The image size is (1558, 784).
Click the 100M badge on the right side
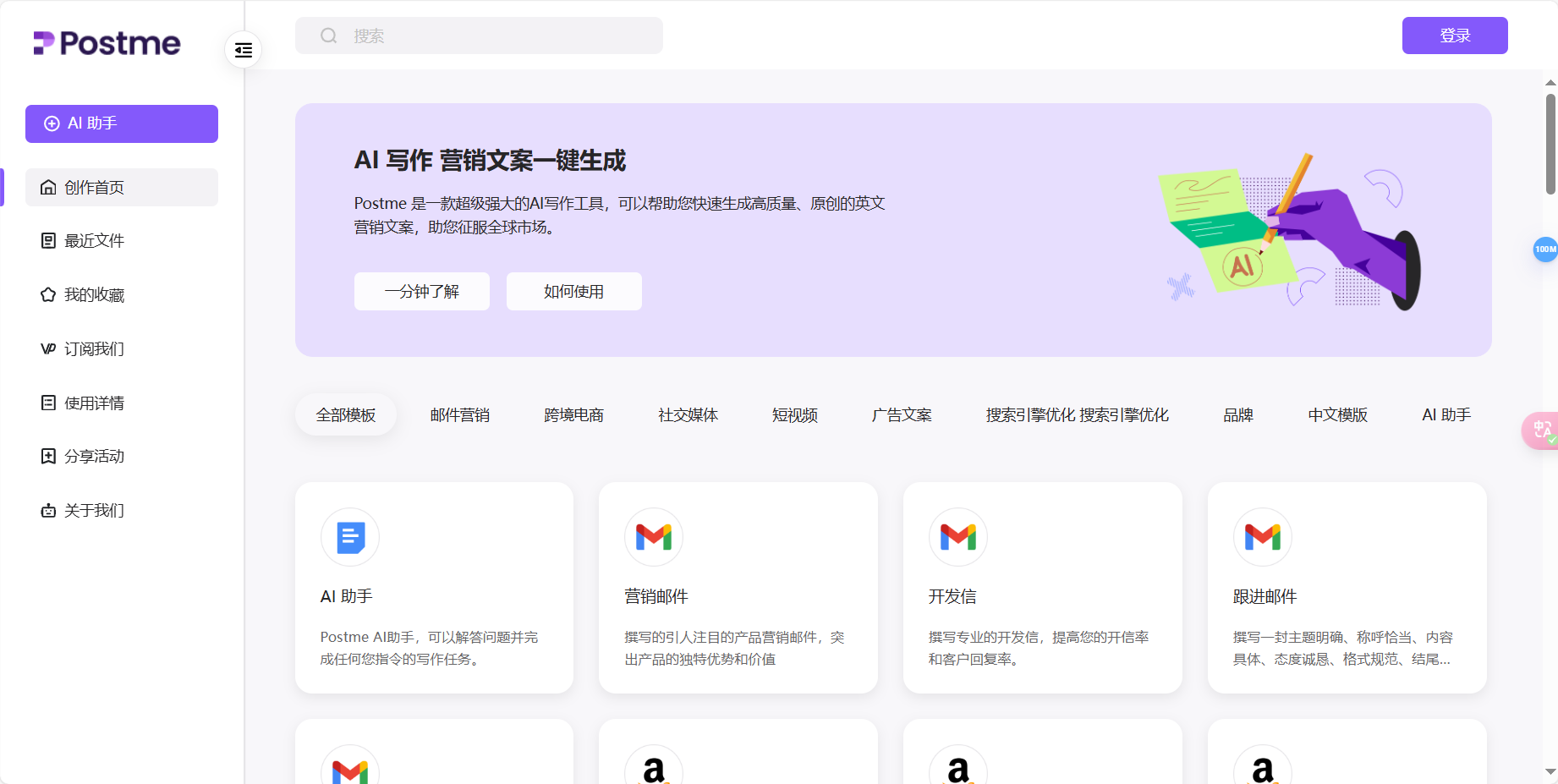1544,249
